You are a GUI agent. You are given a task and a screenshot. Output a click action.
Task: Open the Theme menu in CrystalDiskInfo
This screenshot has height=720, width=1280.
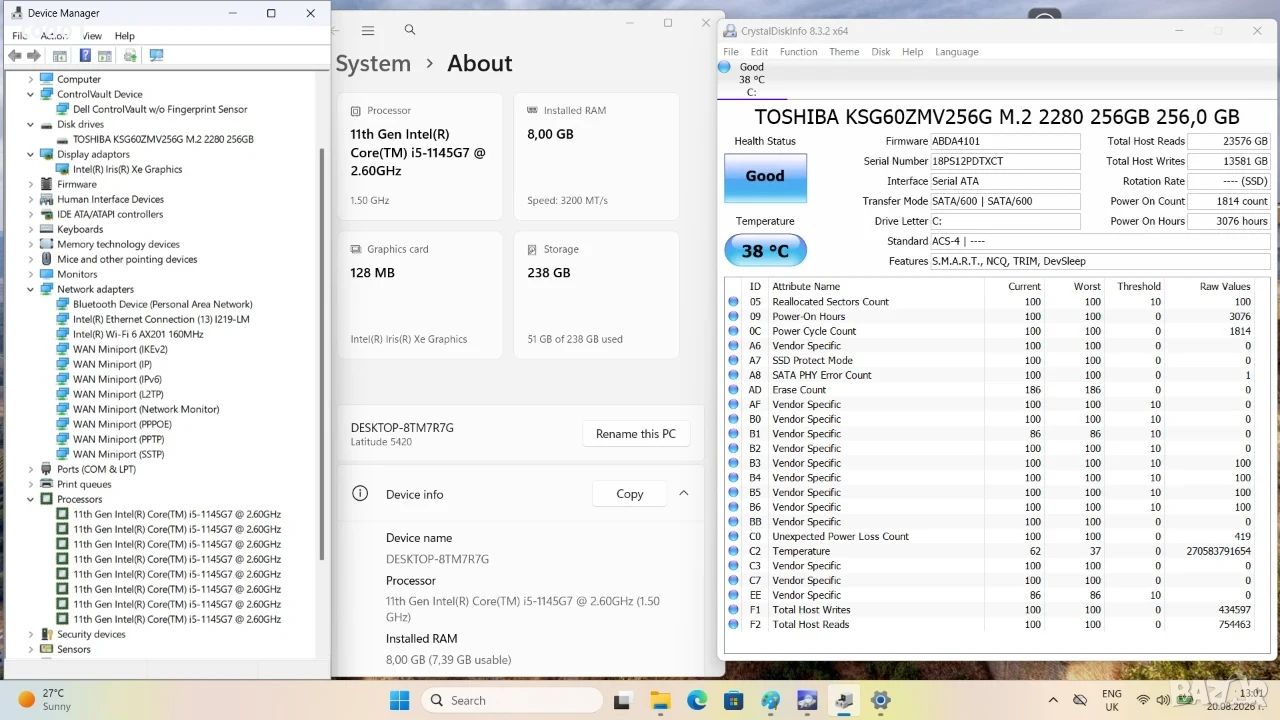point(844,52)
